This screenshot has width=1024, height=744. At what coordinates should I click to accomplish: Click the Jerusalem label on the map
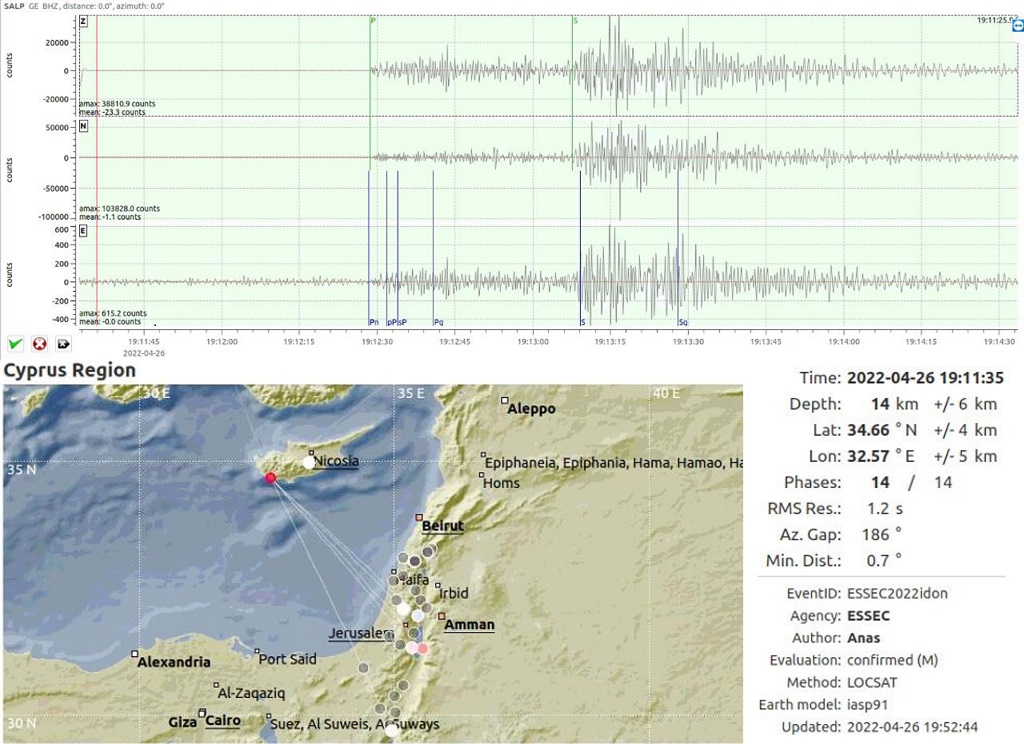click(357, 633)
